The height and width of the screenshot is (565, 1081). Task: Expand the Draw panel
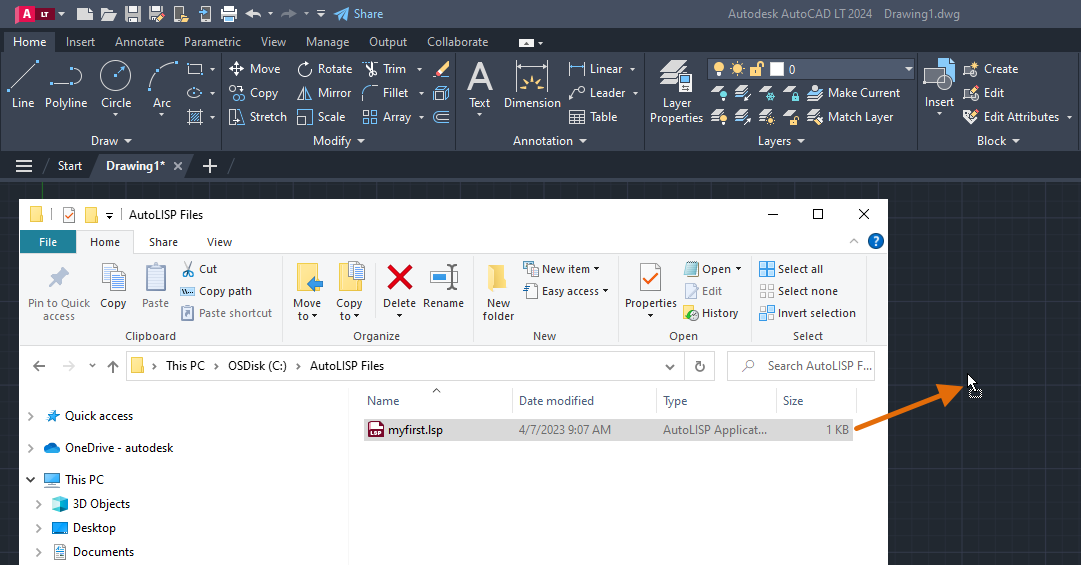111,141
